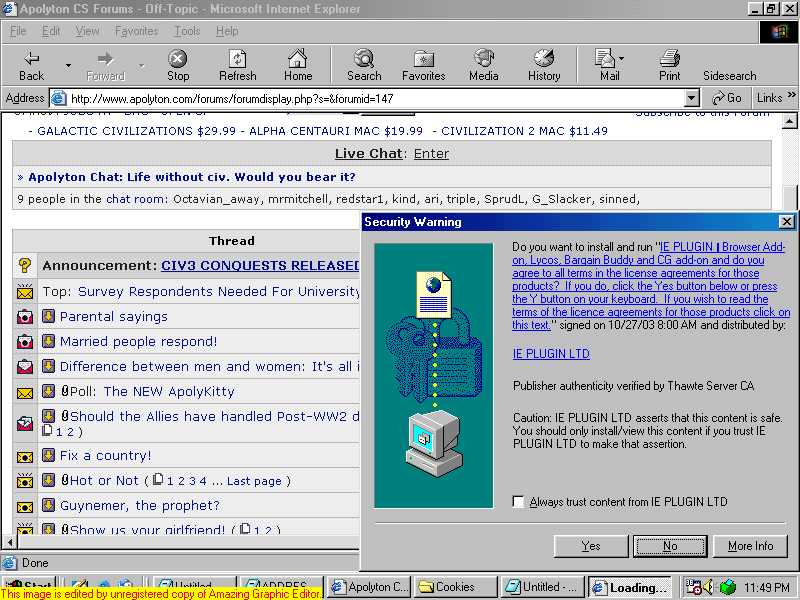Click No in the Security Warning
800x600 pixels.
pyautogui.click(x=670, y=546)
